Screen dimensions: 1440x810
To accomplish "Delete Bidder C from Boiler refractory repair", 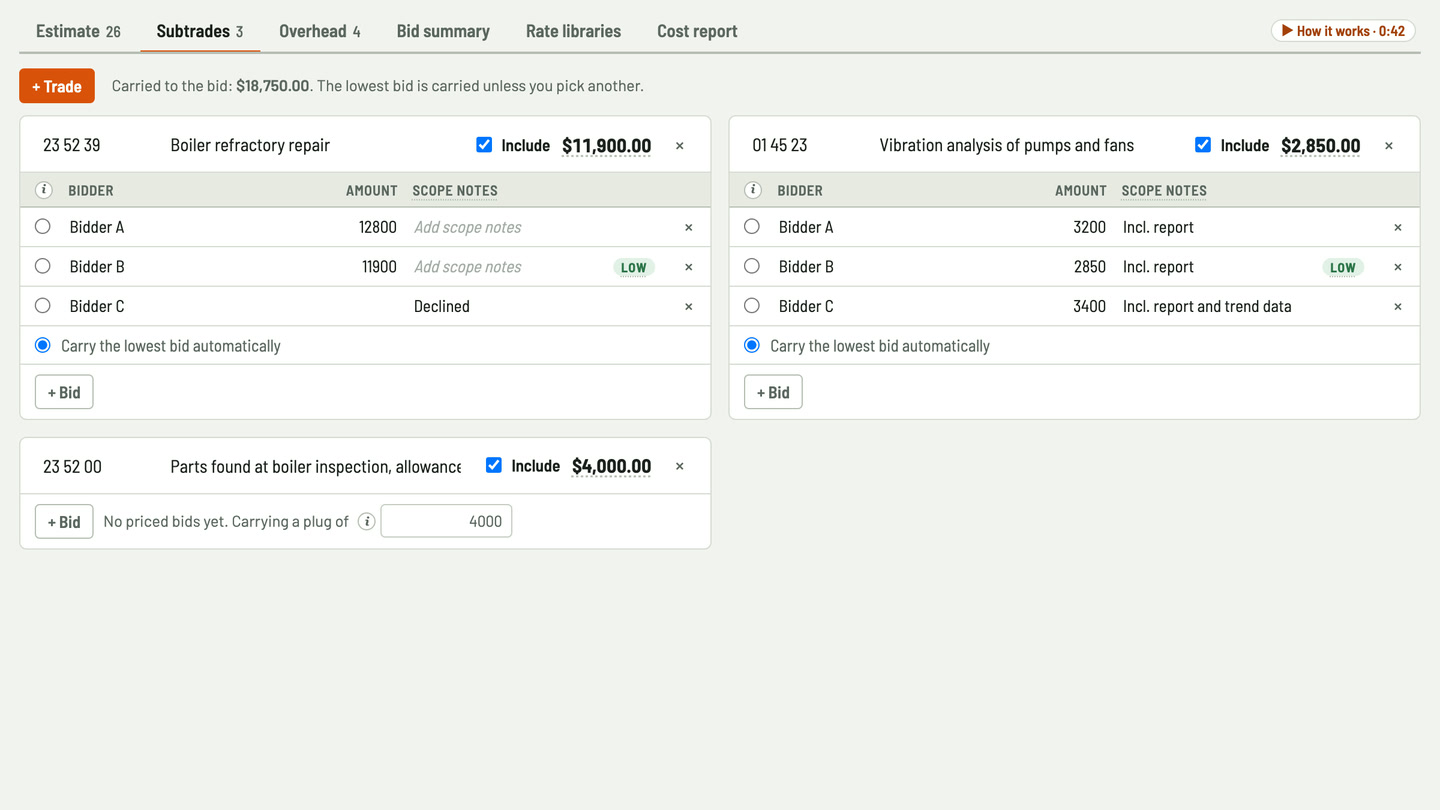I will (x=689, y=307).
